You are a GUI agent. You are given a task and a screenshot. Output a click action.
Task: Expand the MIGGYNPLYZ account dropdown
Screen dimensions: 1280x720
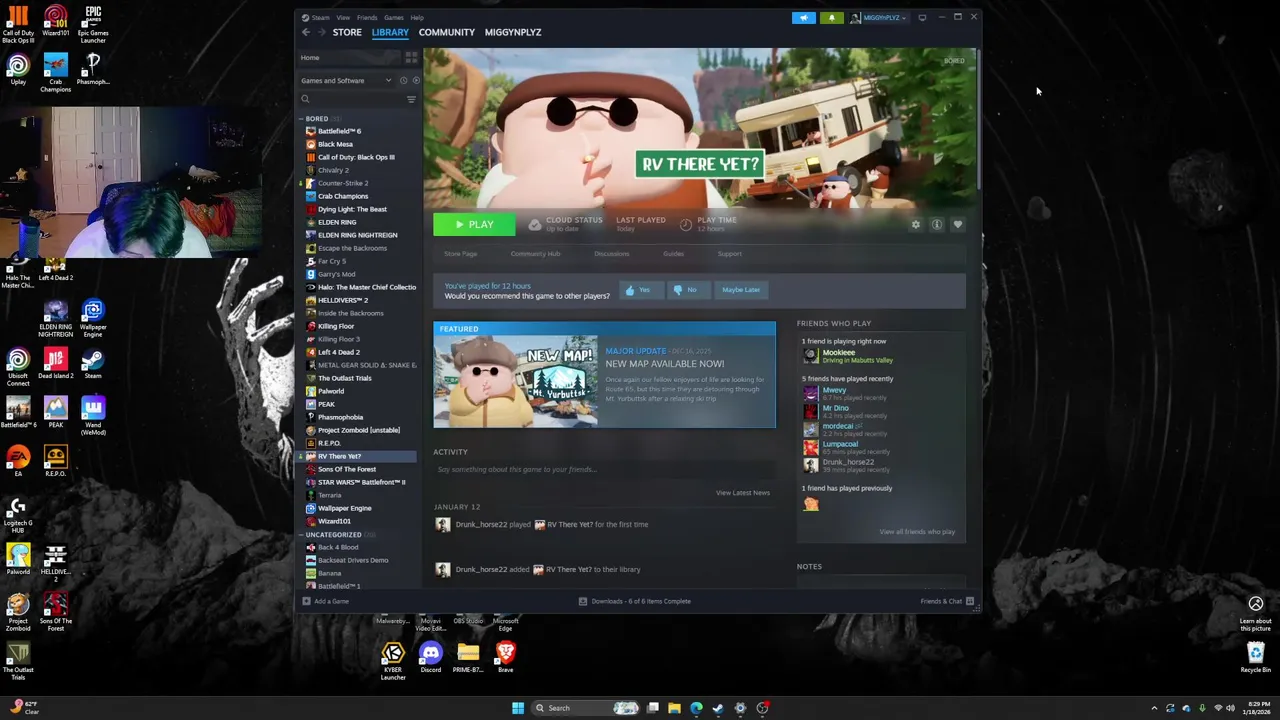pos(880,17)
